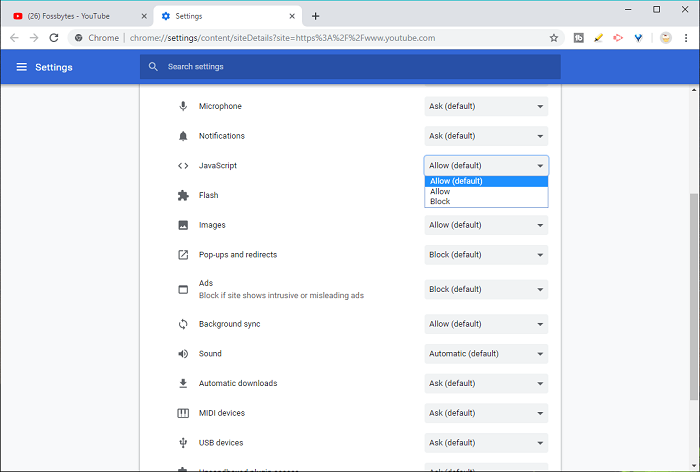This screenshot has height=472, width=700.
Task: Bookmark this page with star icon
Action: coord(554,37)
